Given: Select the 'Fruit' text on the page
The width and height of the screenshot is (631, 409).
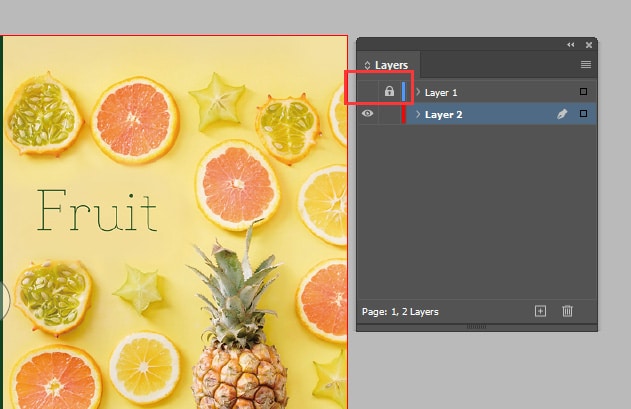Looking at the screenshot, I should (97, 210).
